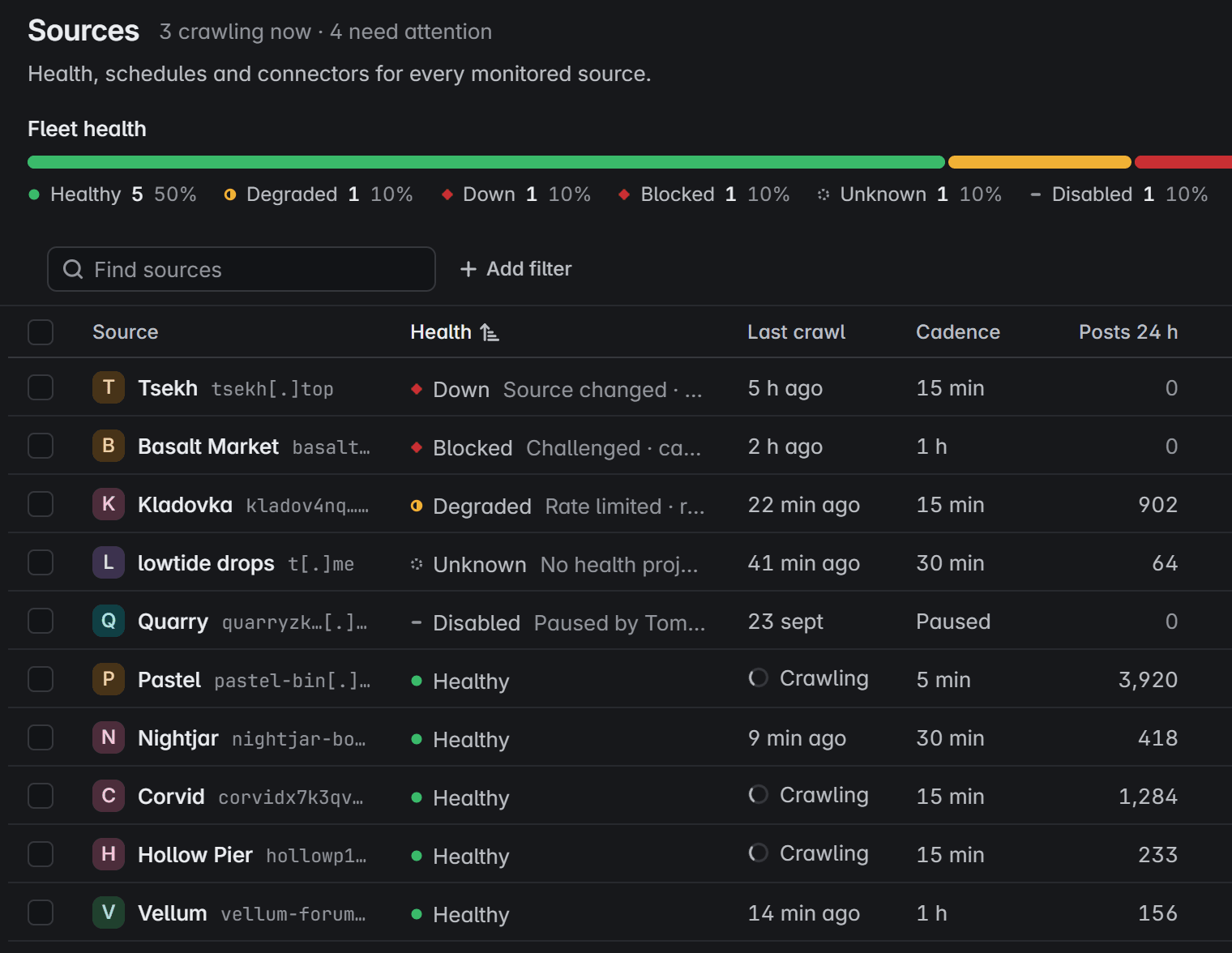Sort by the Health column header
Viewport: 1232px width, 953px height.
tap(455, 332)
